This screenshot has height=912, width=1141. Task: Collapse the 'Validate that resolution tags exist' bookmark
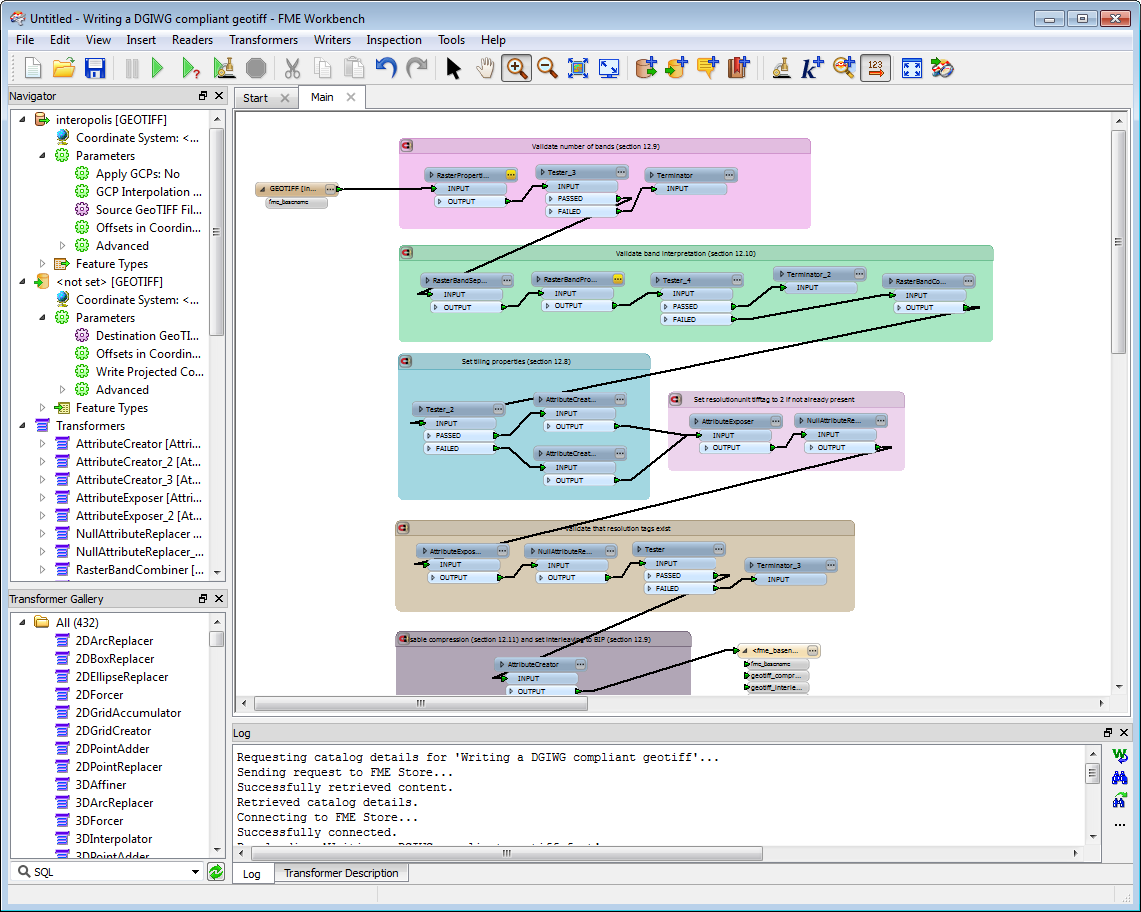tap(403, 528)
